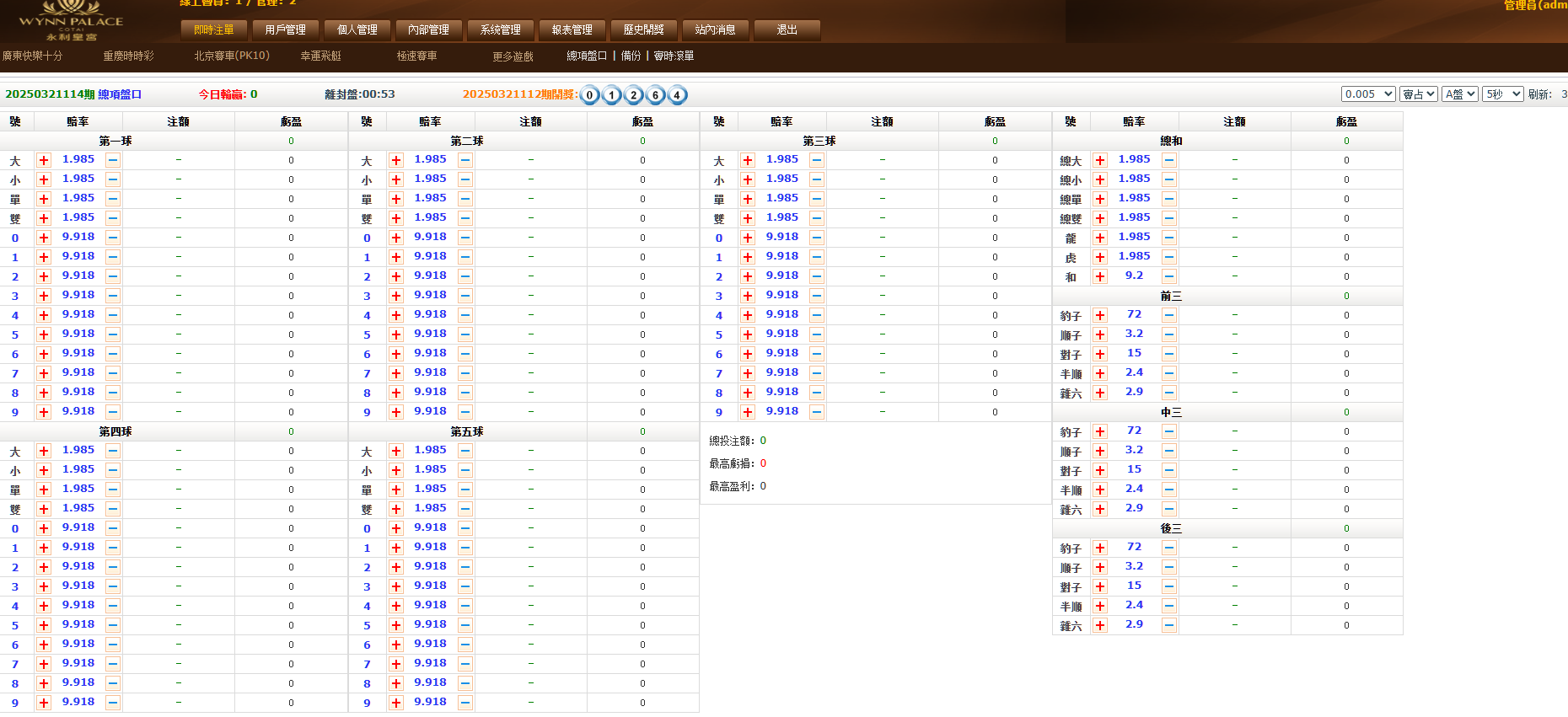1568x717 pixels.
Task: Click the plus icon for 和 row
Action: tap(1099, 276)
